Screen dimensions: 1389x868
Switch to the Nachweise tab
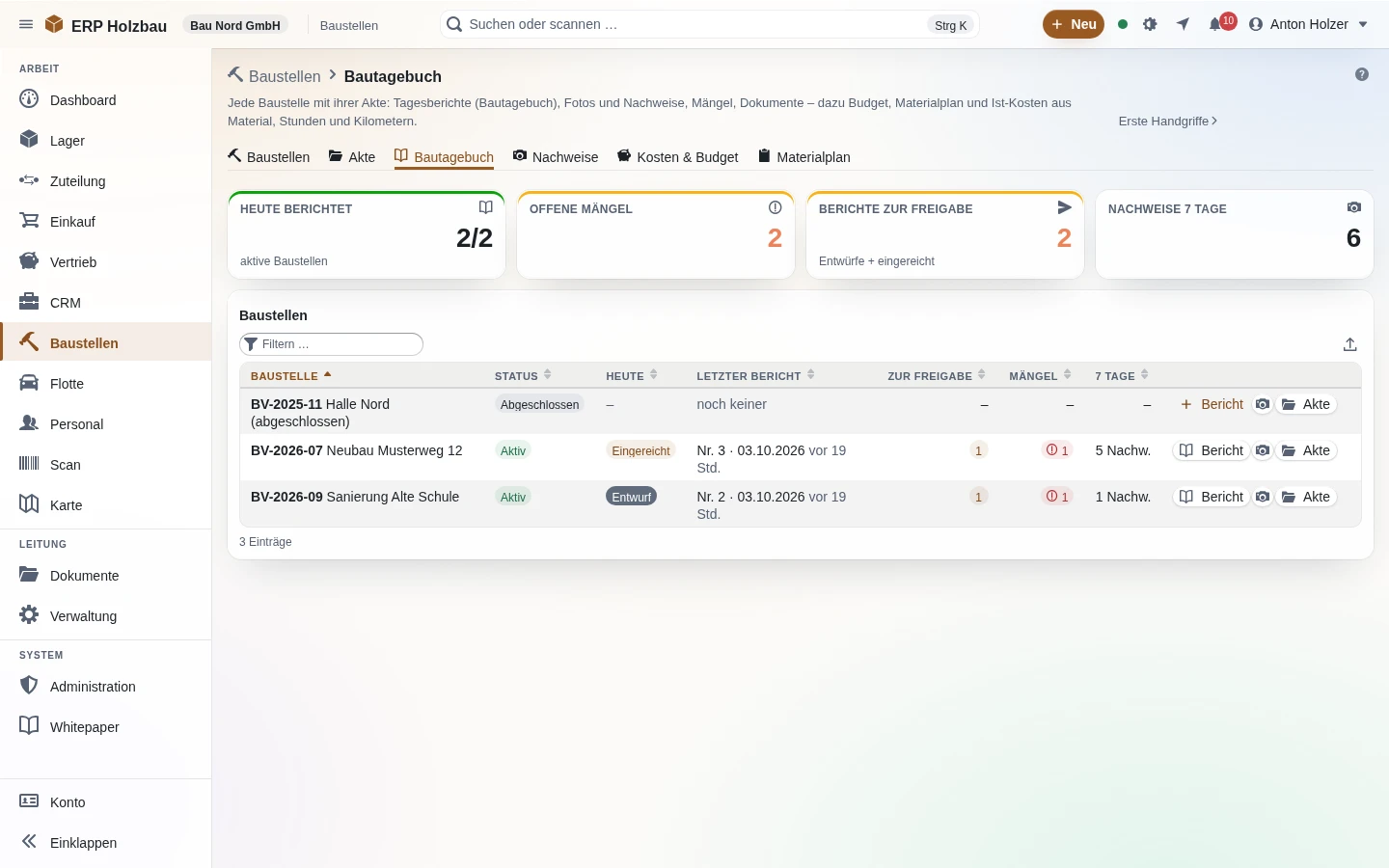click(x=556, y=157)
